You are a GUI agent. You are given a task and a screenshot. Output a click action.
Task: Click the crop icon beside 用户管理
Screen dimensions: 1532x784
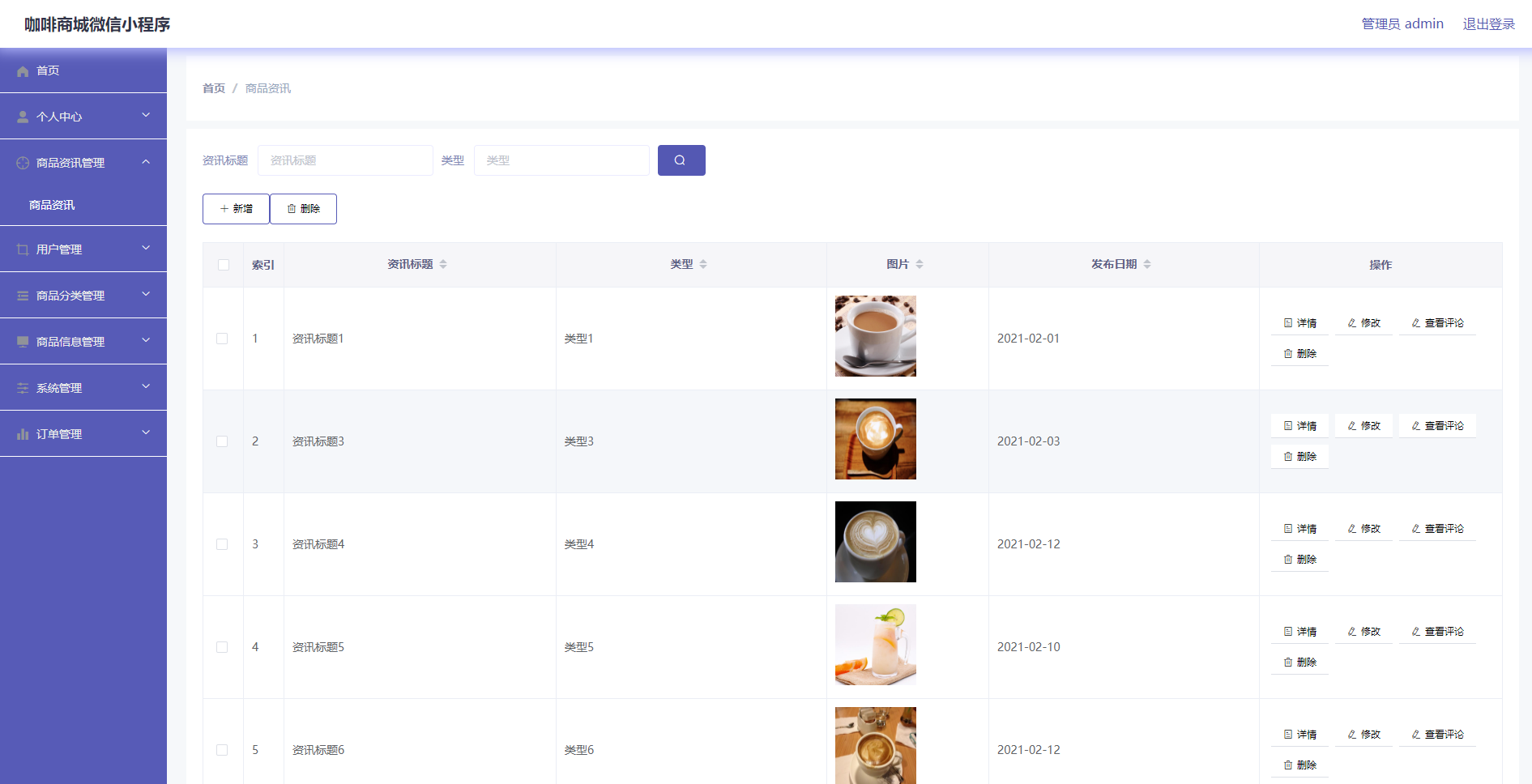(23, 250)
